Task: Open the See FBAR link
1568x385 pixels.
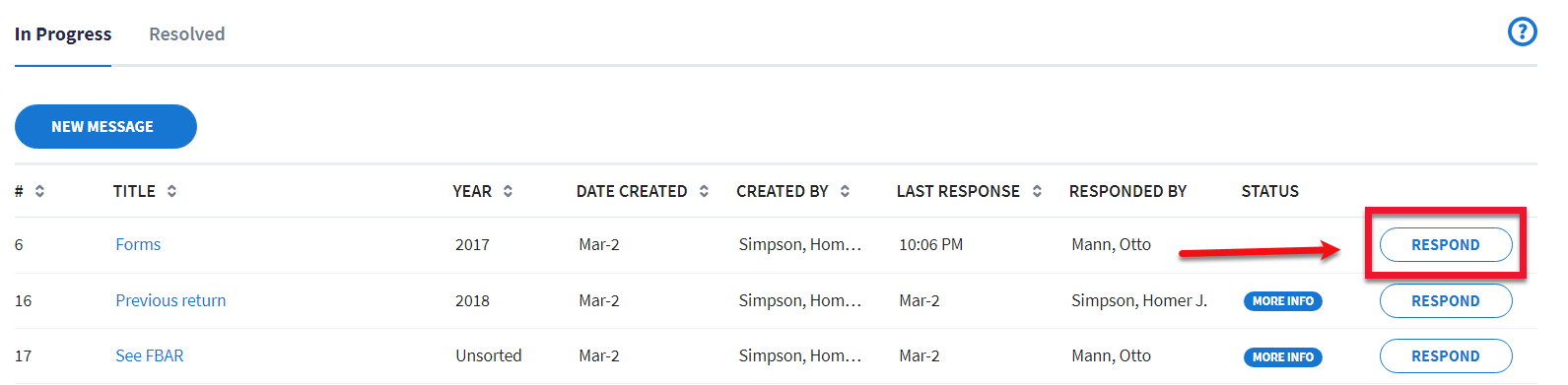Action: click(150, 355)
